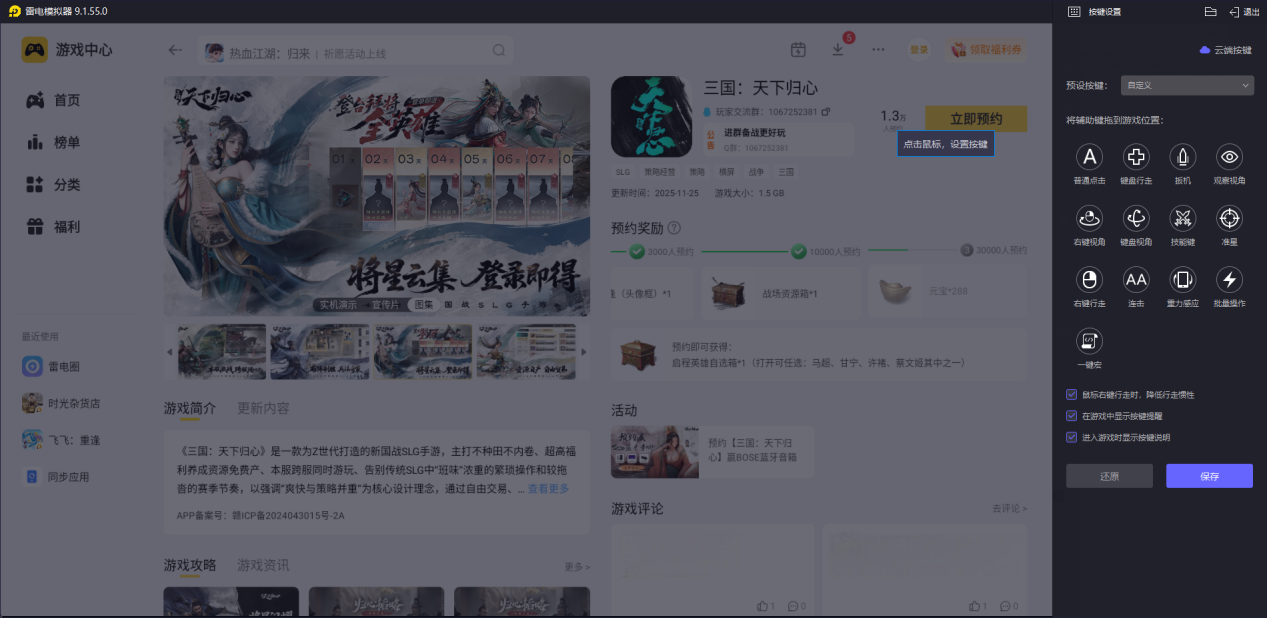Open the folder icon in key settings header
Screen dimensions: 1267x618
click(1210, 11)
